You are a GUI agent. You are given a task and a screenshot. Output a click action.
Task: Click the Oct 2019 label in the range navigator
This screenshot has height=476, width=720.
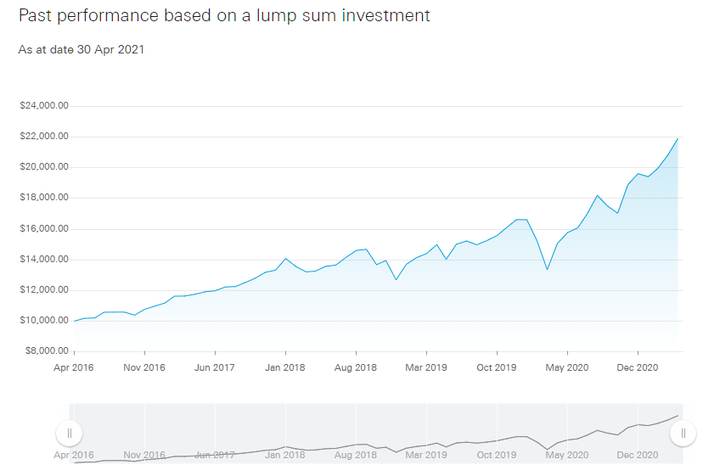[x=496, y=455]
